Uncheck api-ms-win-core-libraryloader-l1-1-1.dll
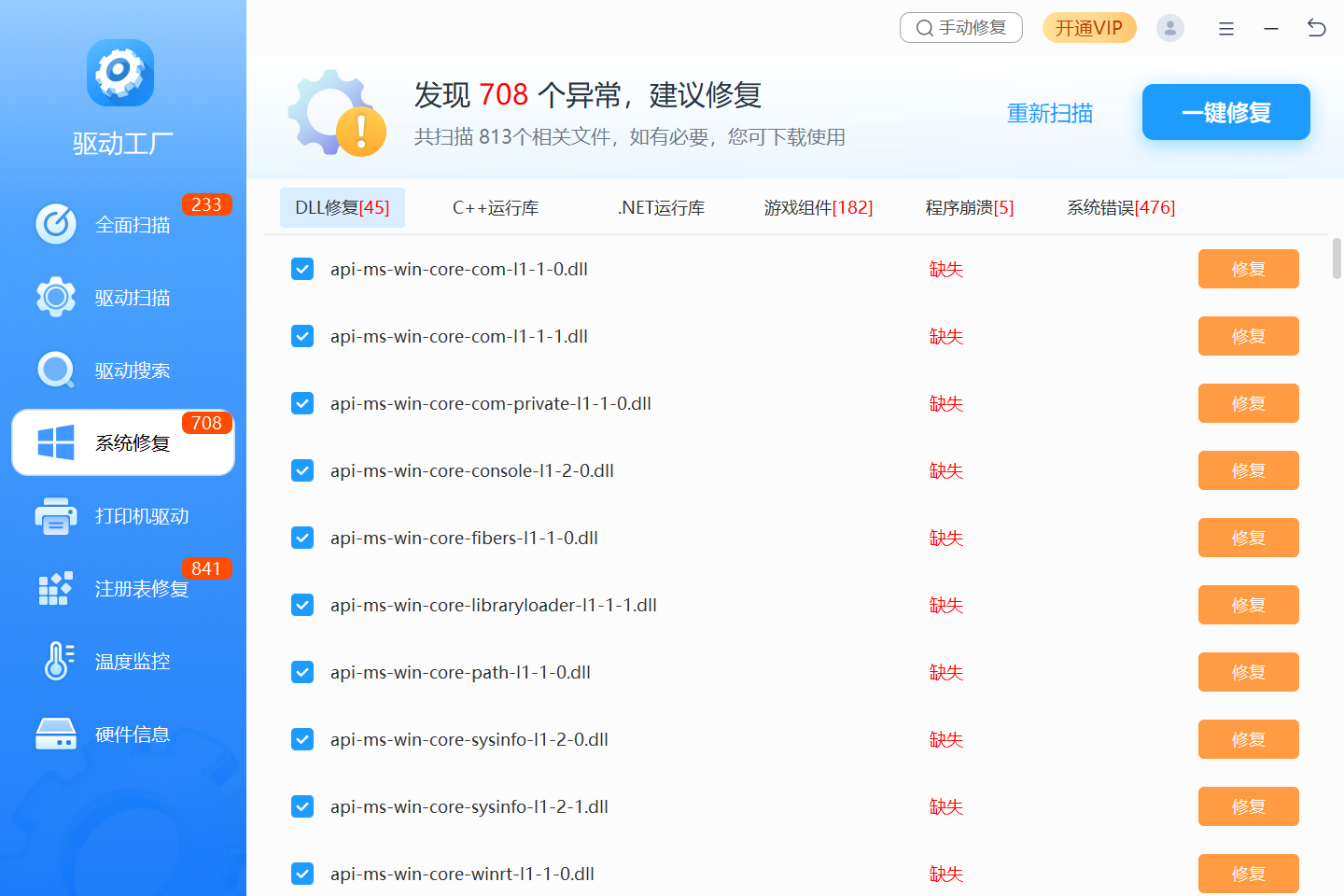1344x896 pixels. (302, 605)
